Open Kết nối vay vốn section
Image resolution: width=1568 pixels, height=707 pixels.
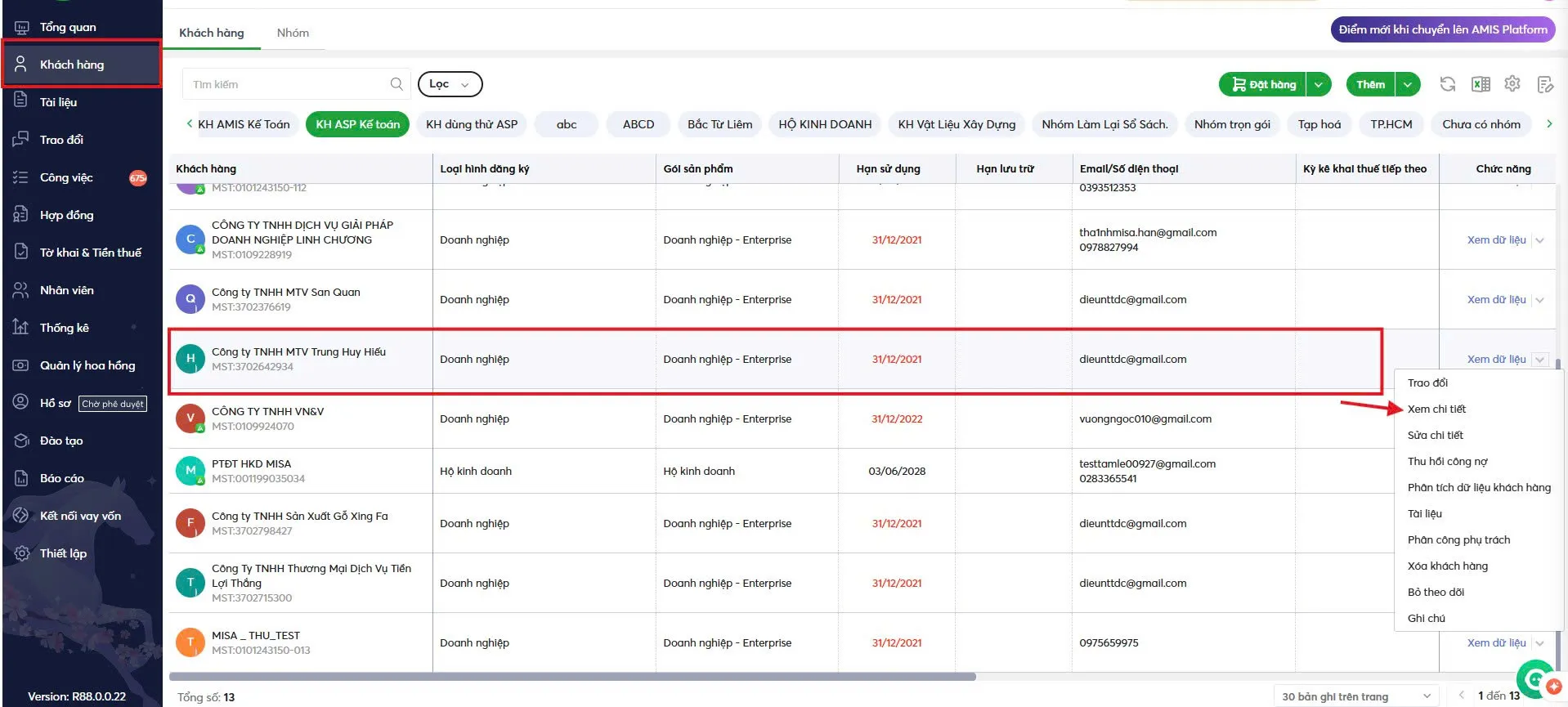point(80,516)
